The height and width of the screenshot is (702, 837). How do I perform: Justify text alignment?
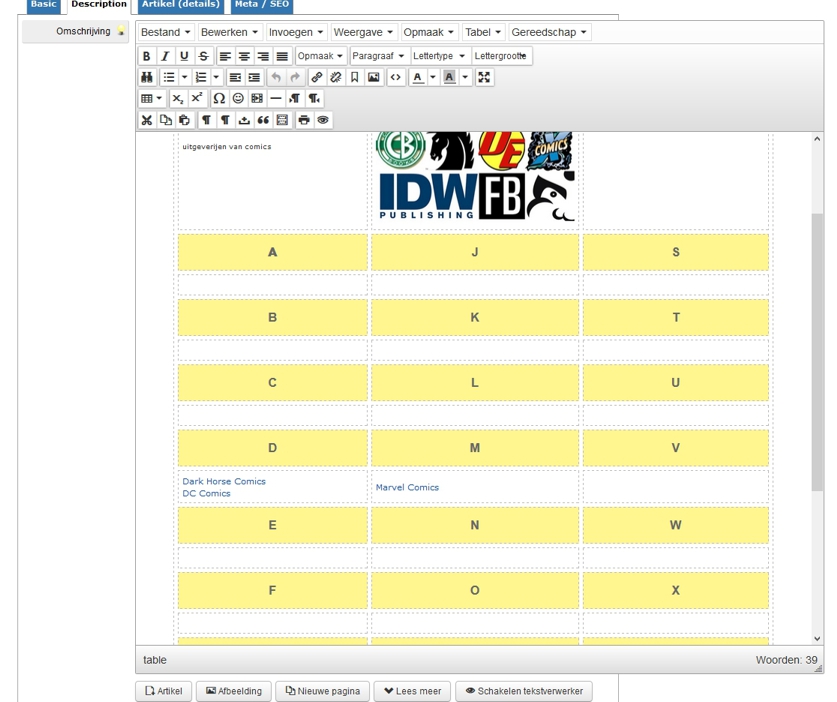point(282,56)
